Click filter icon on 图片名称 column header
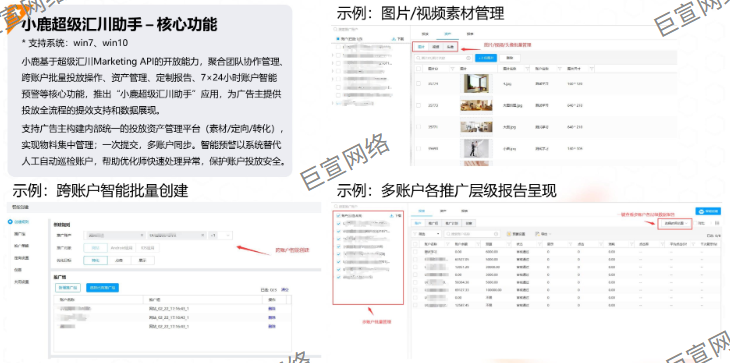The width and height of the screenshot is (730, 363). tap(527, 69)
